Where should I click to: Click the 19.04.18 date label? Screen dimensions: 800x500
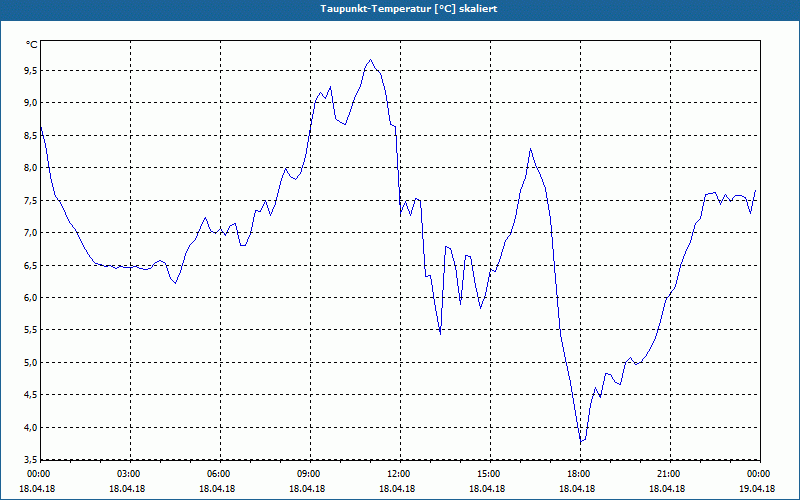[x=757, y=488]
